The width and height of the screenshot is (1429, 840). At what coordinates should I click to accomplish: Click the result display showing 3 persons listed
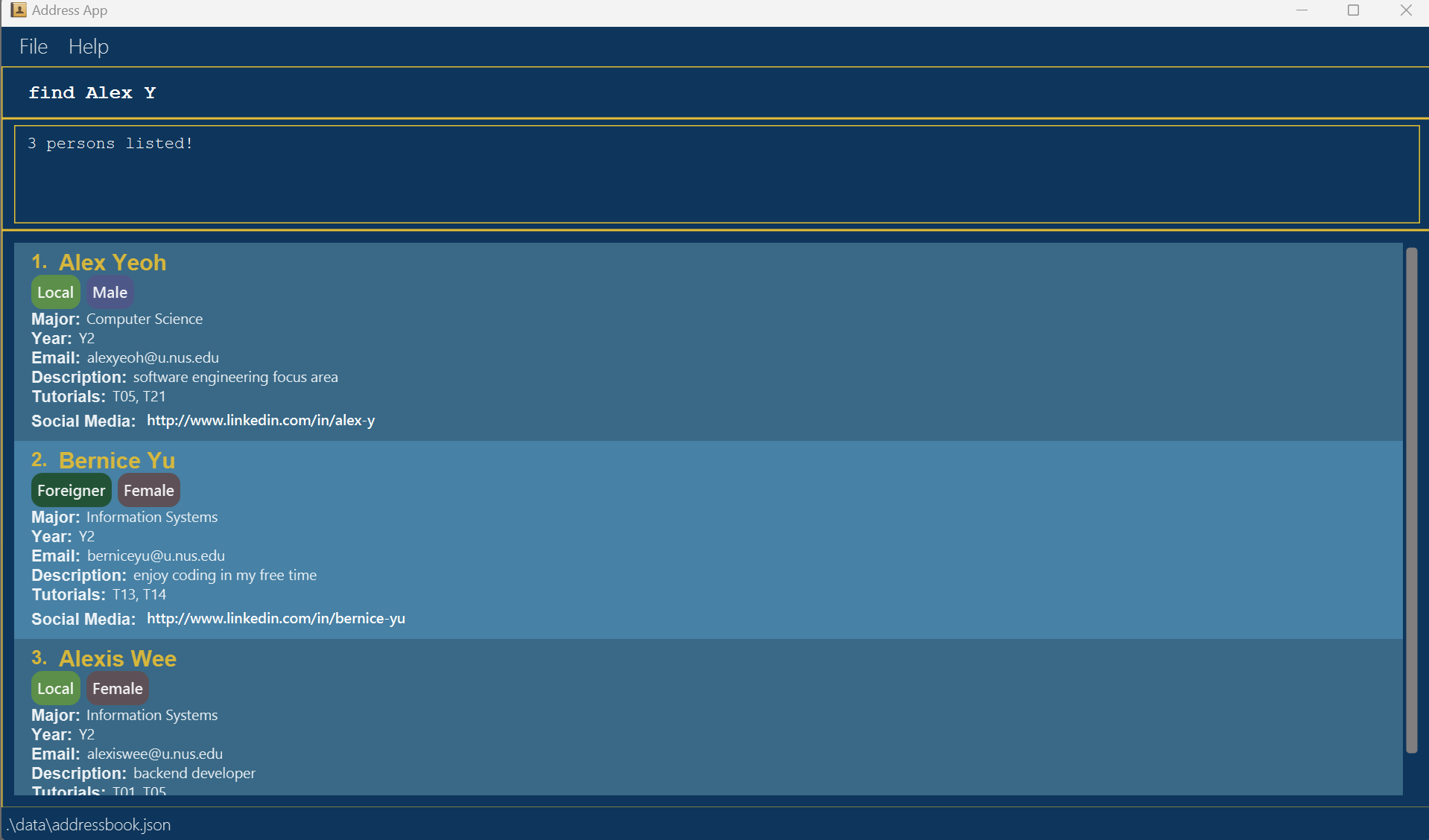[x=715, y=174]
